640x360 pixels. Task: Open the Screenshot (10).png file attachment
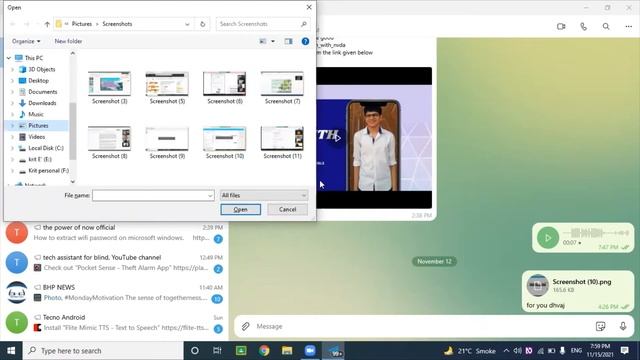point(537,285)
